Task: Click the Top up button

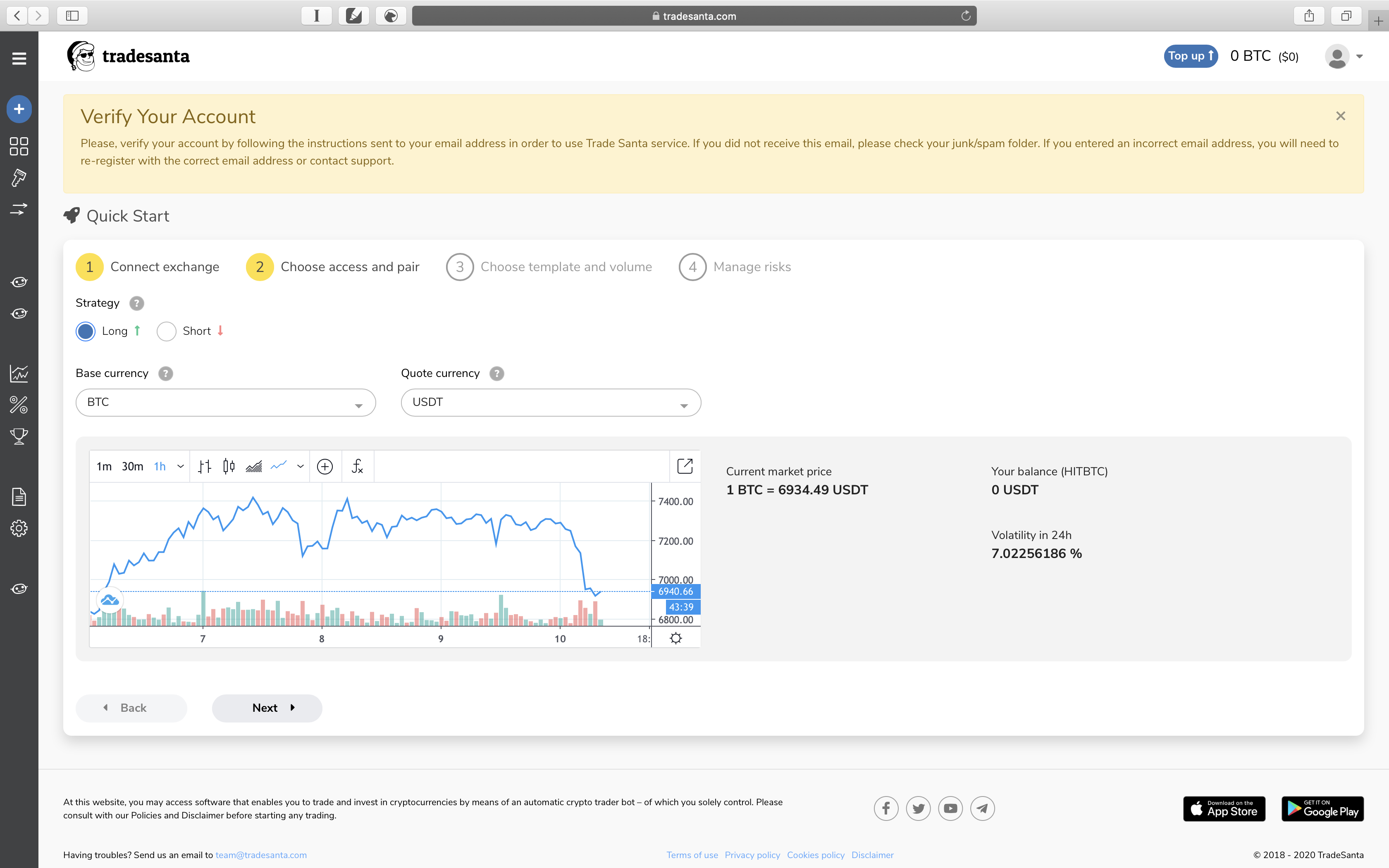Action: [x=1191, y=56]
